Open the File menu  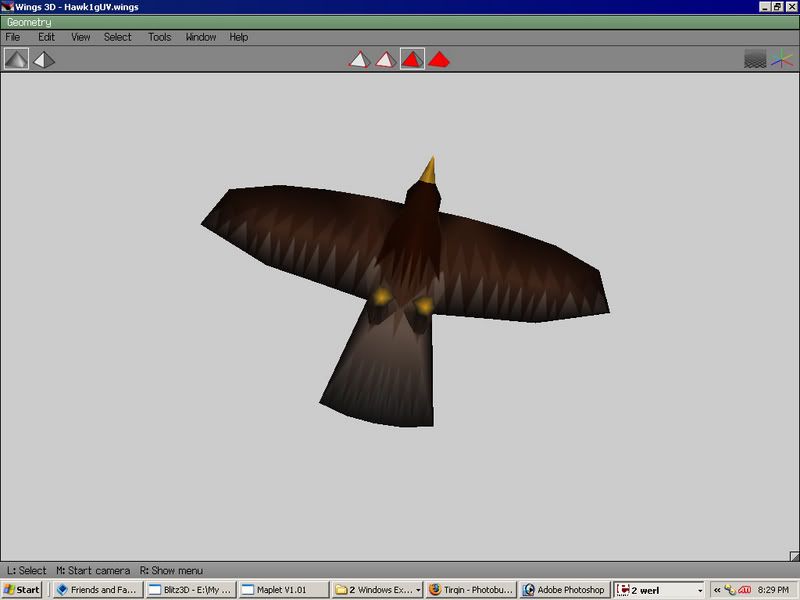click(13, 37)
